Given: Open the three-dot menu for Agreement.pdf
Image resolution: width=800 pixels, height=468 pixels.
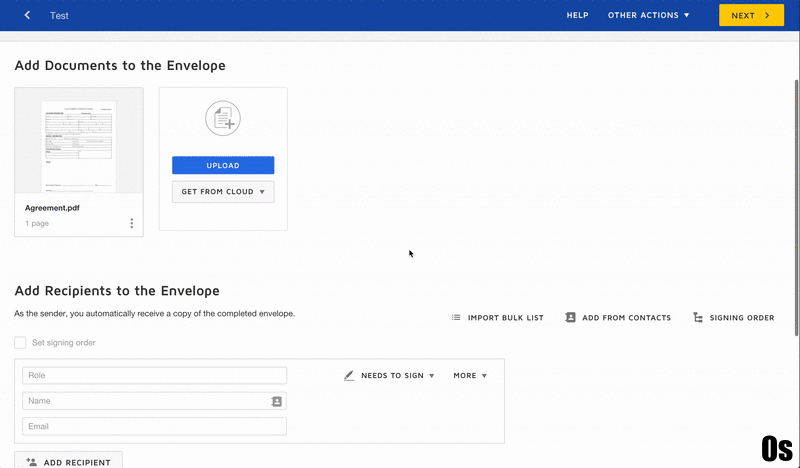Looking at the screenshot, I should tap(131, 223).
